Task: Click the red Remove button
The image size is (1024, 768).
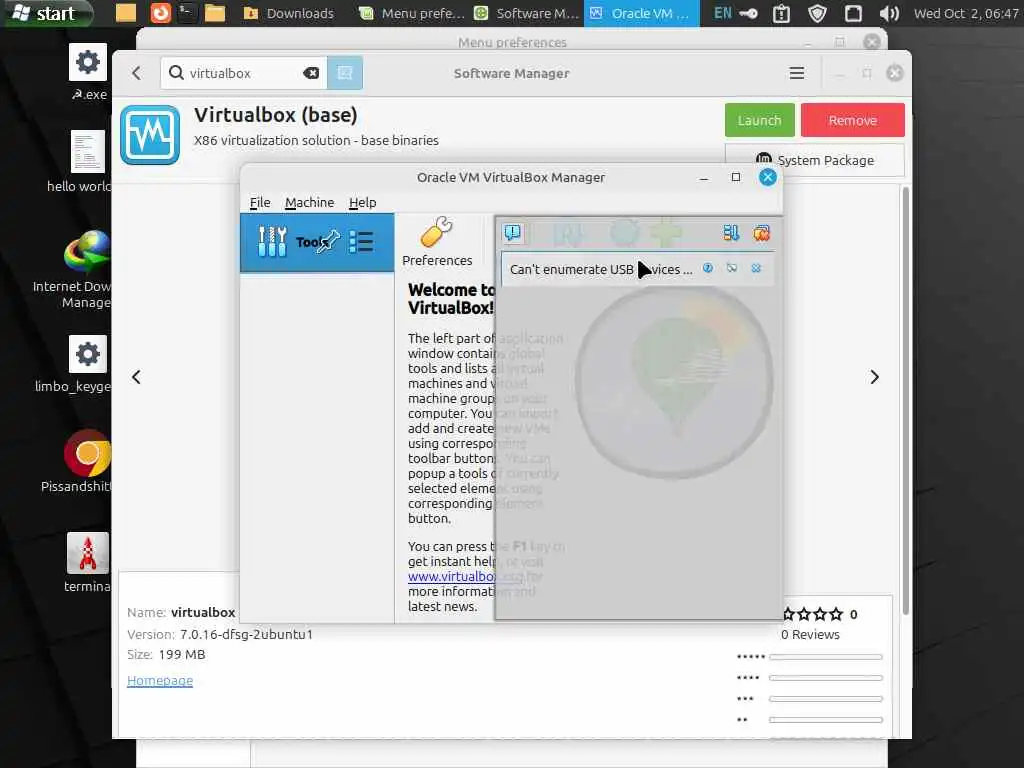Action: pyautogui.click(x=852, y=120)
